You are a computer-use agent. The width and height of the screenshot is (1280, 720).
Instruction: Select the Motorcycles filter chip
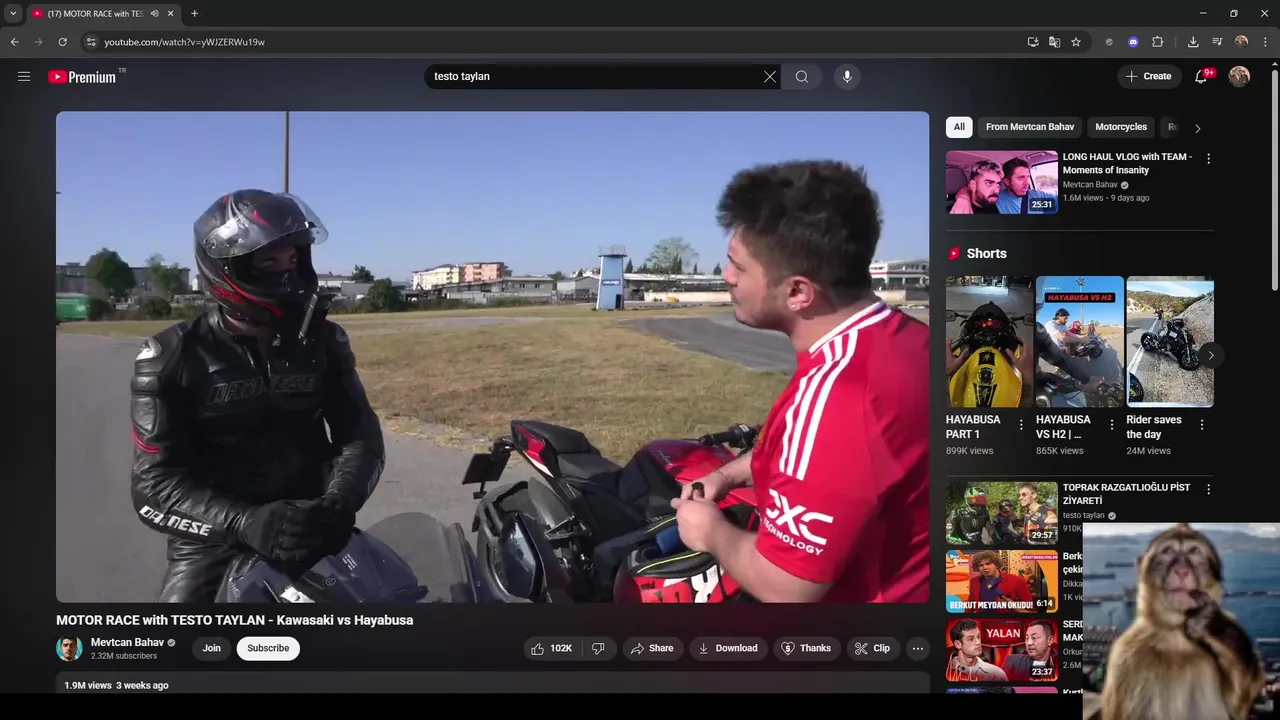click(1121, 127)
